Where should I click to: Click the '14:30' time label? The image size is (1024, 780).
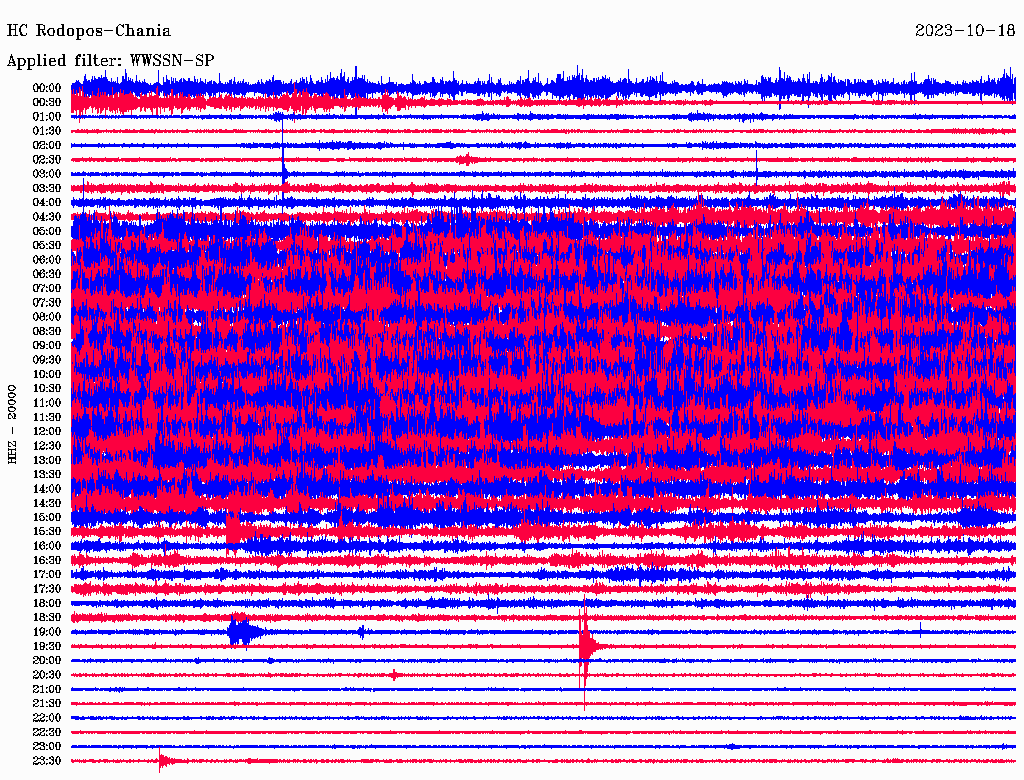click(x=47, y=503)
